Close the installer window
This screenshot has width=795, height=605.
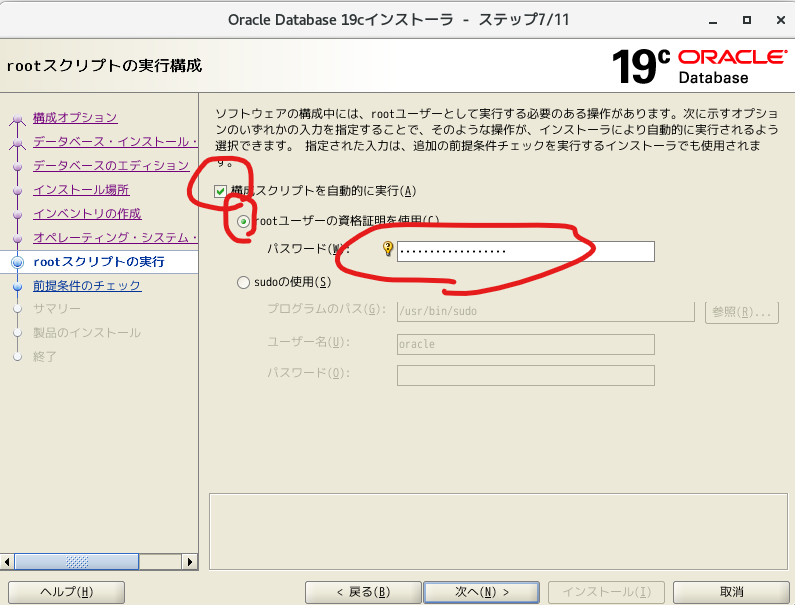781,20
